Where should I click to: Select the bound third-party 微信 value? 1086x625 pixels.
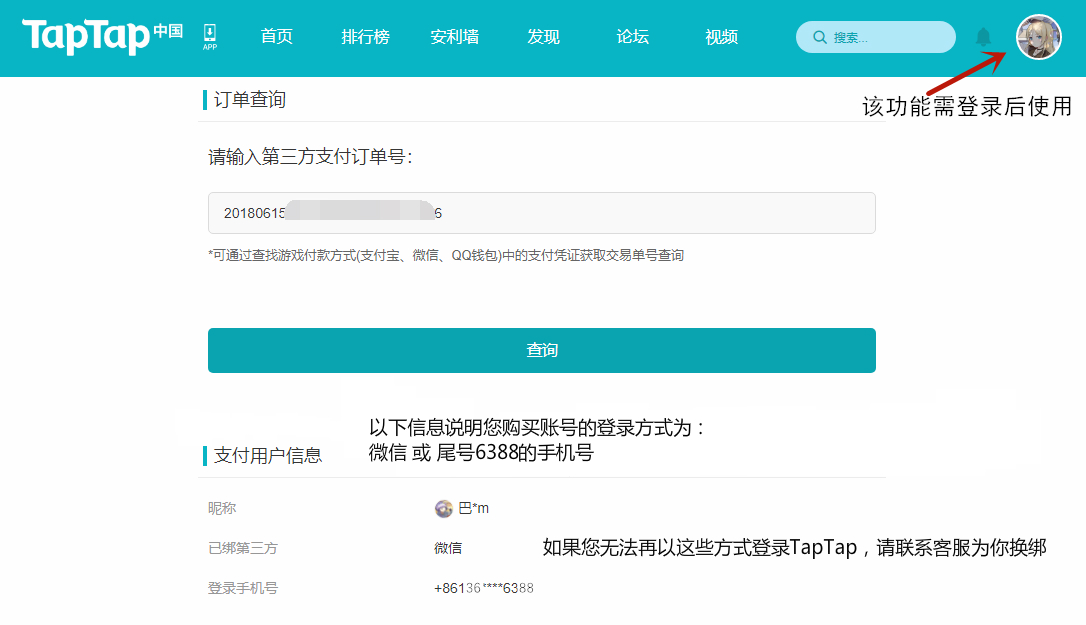448,548
